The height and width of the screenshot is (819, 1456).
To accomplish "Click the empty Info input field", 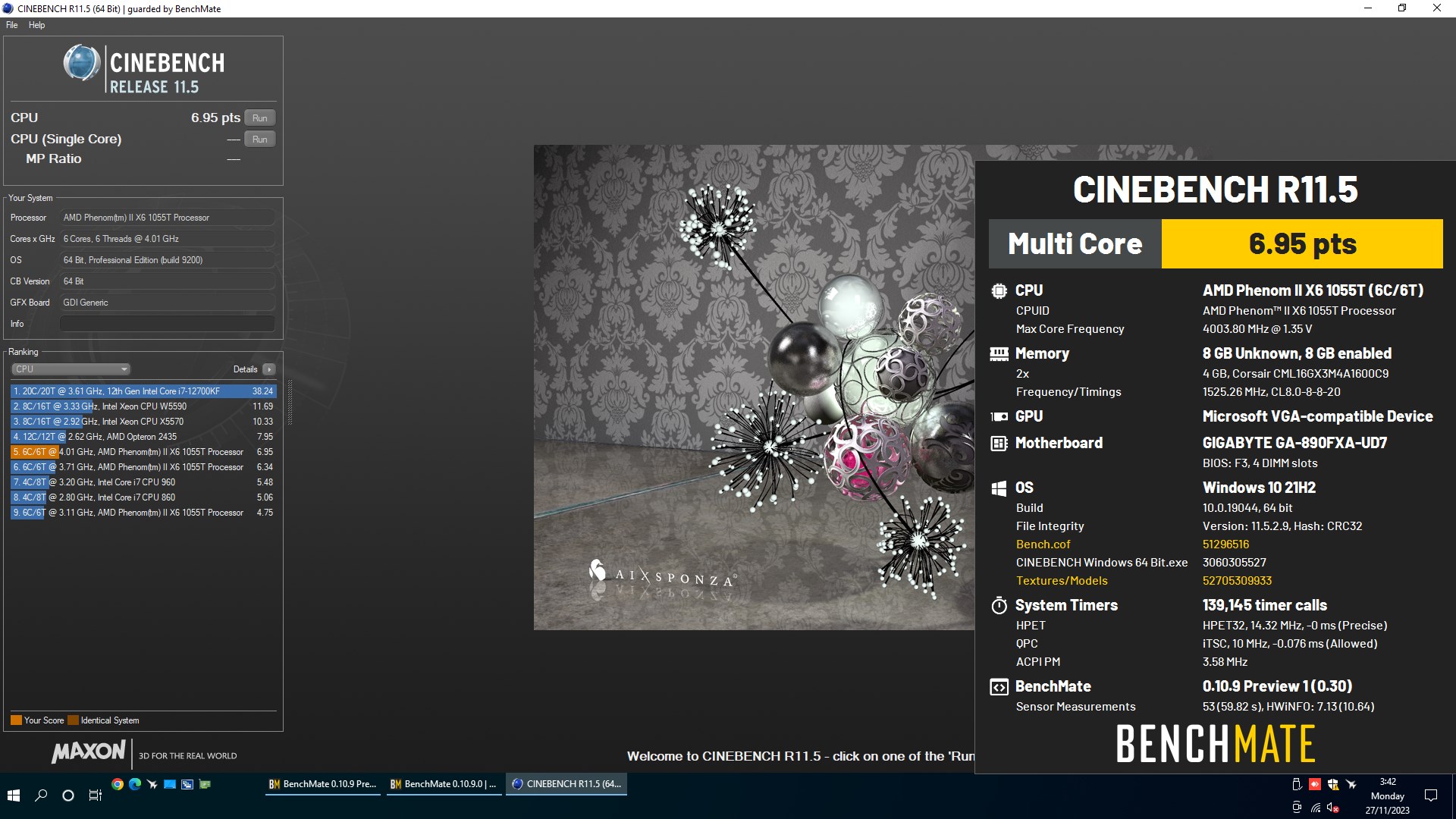I will point(167,324).
